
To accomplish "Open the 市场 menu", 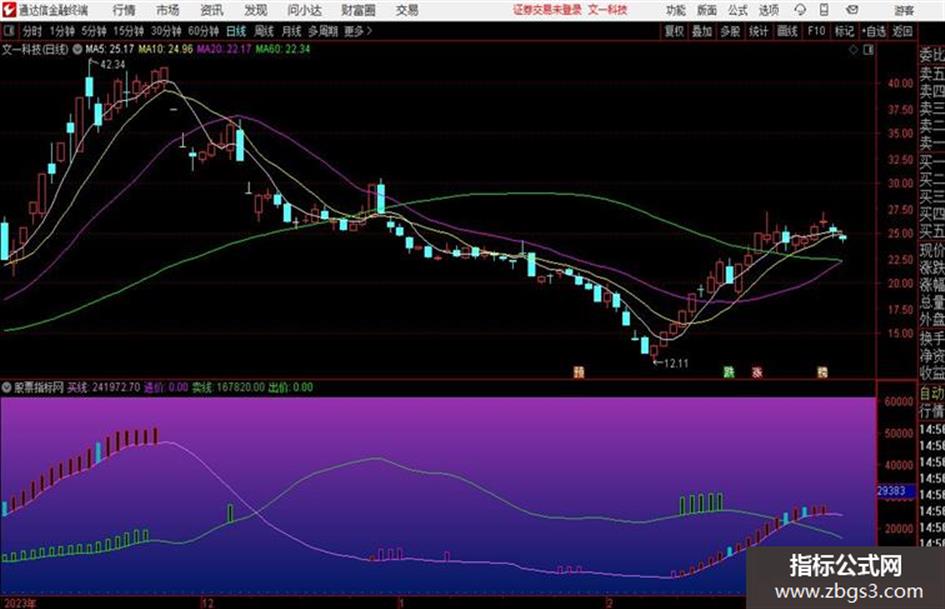I will pos(168,10).
